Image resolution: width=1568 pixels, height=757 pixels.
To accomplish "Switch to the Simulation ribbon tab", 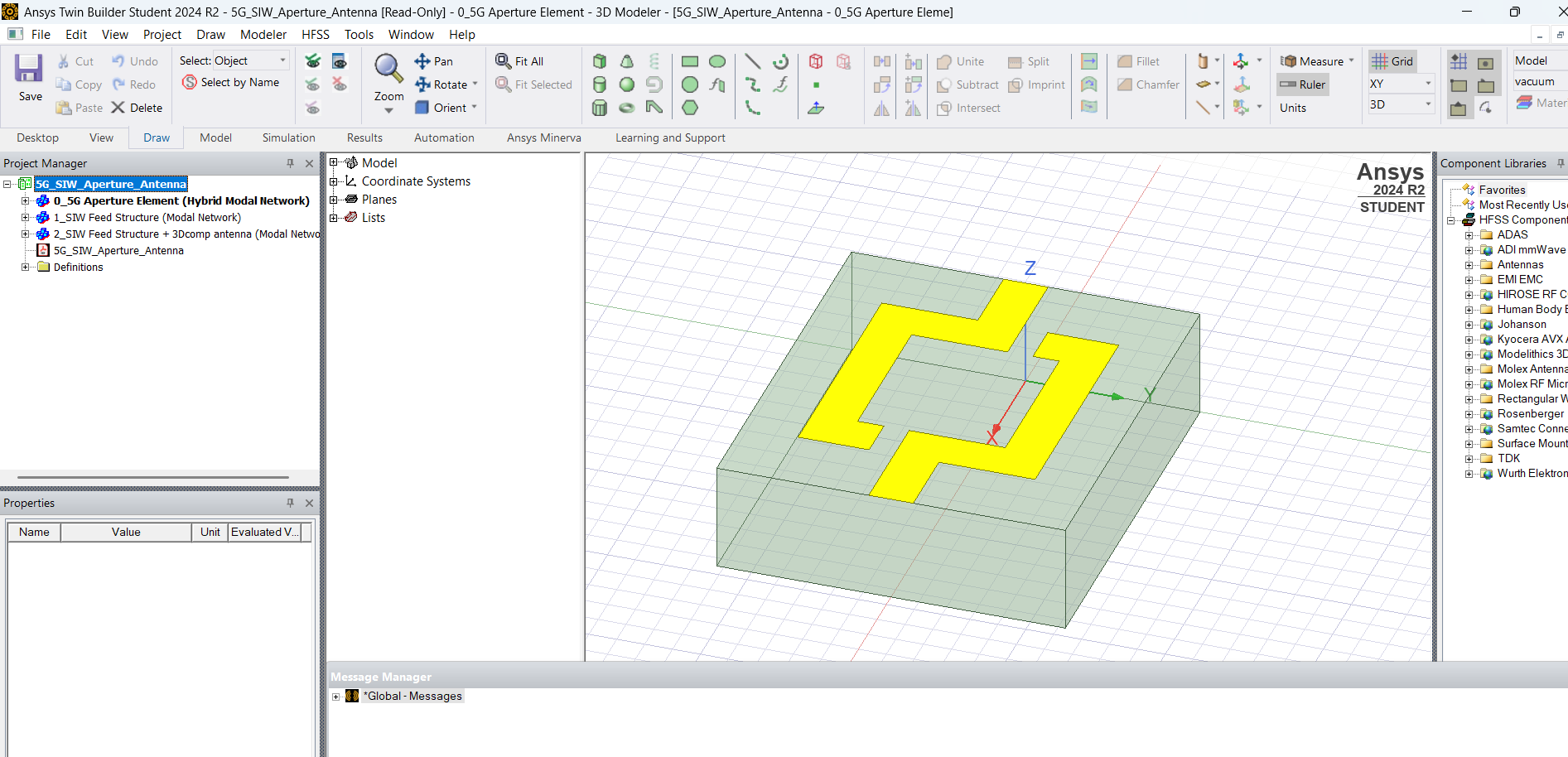I will click(289, 137).
